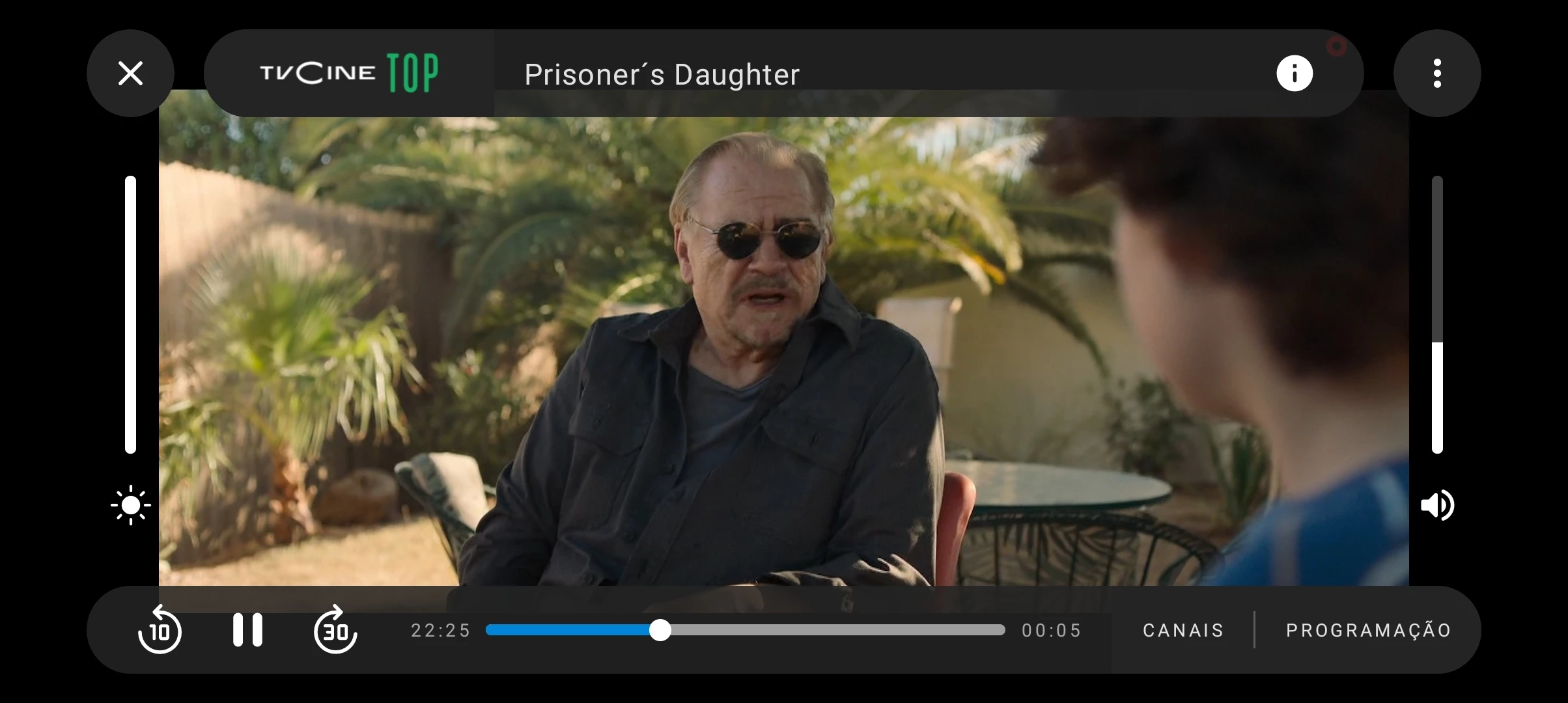This screenshot has width=1568, height=703.
Task: Close the video player with X
Action: coord(130,73)
